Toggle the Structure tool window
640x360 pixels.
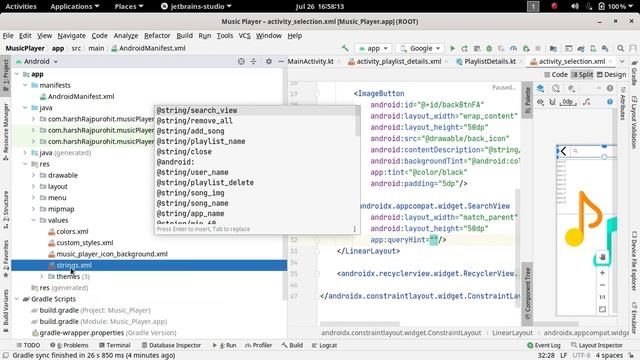point(6,209)
